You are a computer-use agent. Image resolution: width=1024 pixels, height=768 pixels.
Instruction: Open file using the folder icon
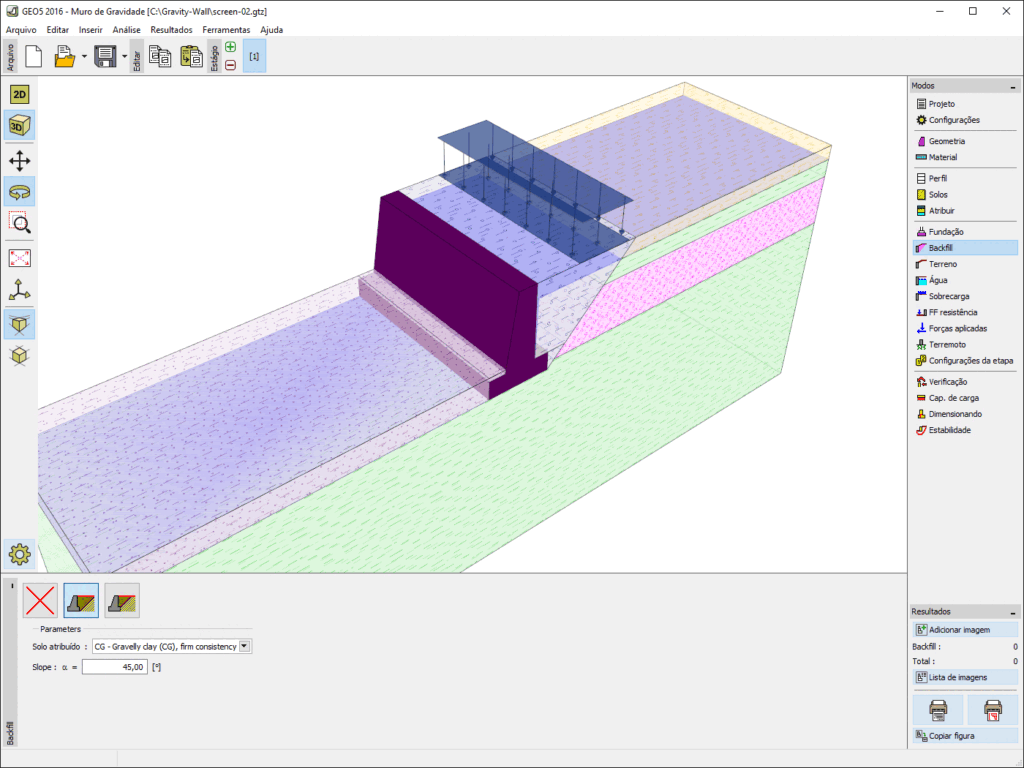64,56
